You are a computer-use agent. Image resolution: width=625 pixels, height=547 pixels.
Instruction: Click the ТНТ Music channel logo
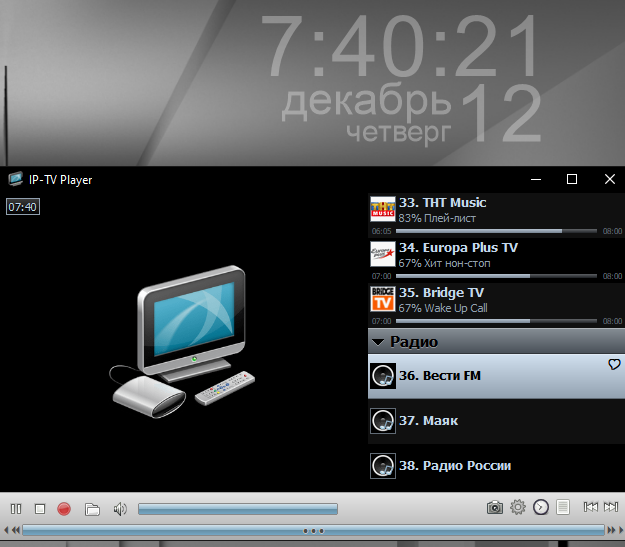[383, 209]
